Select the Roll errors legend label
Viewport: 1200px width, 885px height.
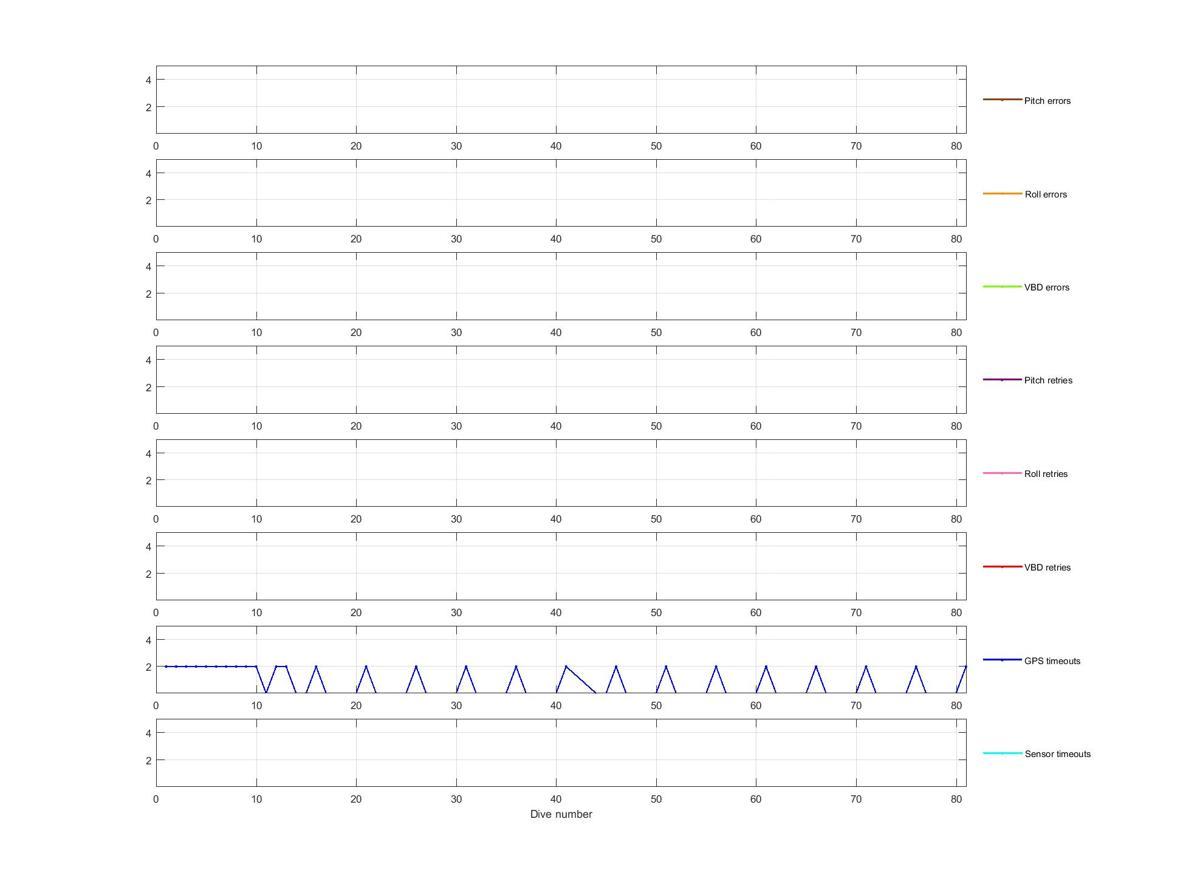[x=1046, y=194]
